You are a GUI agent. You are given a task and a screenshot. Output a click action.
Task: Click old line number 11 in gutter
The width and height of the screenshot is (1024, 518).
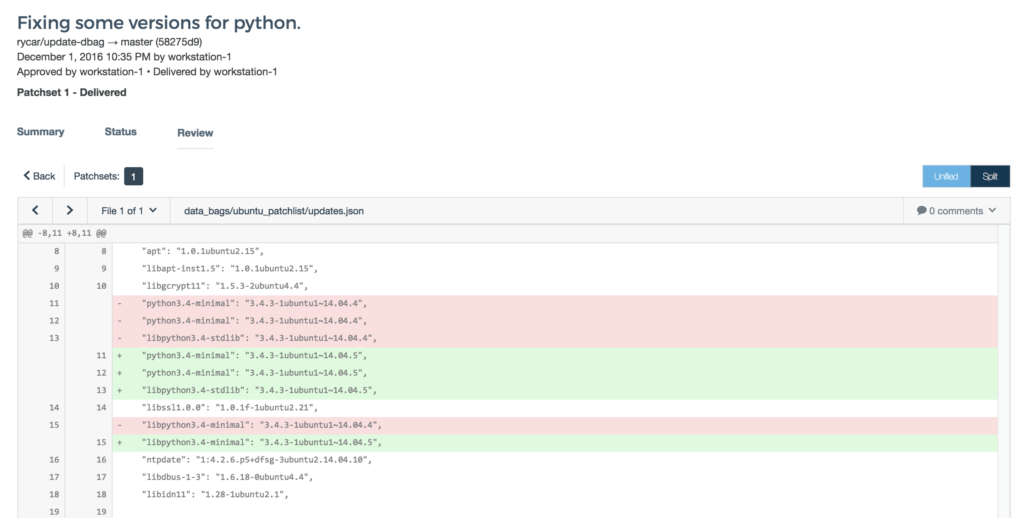tap(54, 302)
